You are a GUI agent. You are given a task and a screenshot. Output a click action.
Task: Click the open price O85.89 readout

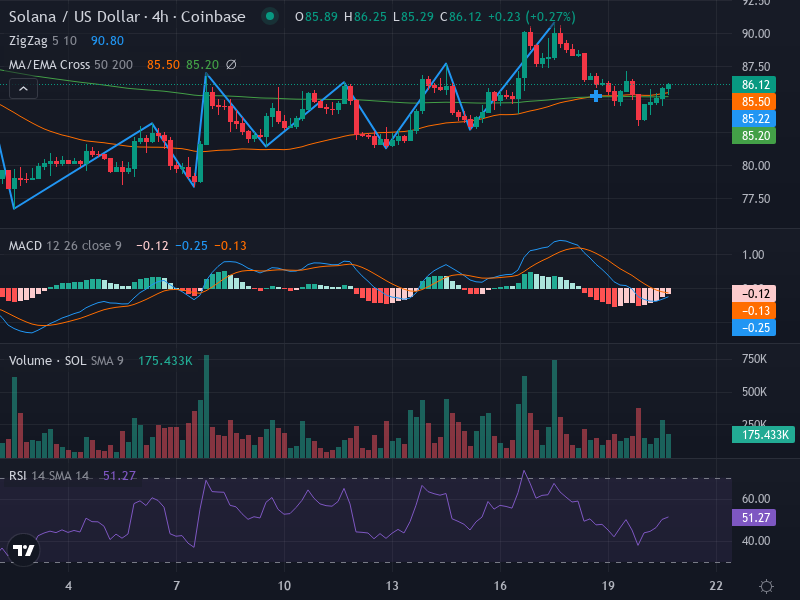316,17
